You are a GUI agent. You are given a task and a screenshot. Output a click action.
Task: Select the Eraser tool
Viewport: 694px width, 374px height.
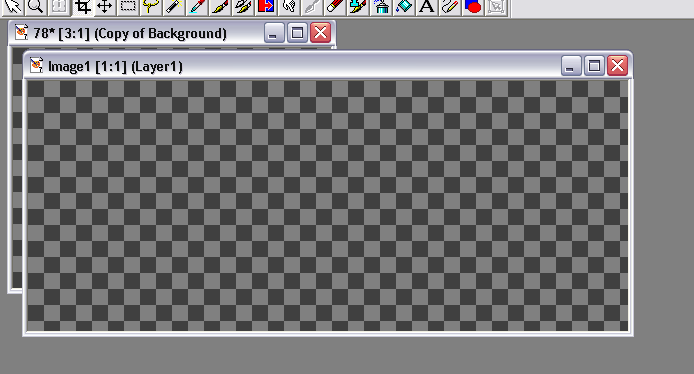point(335,7)
